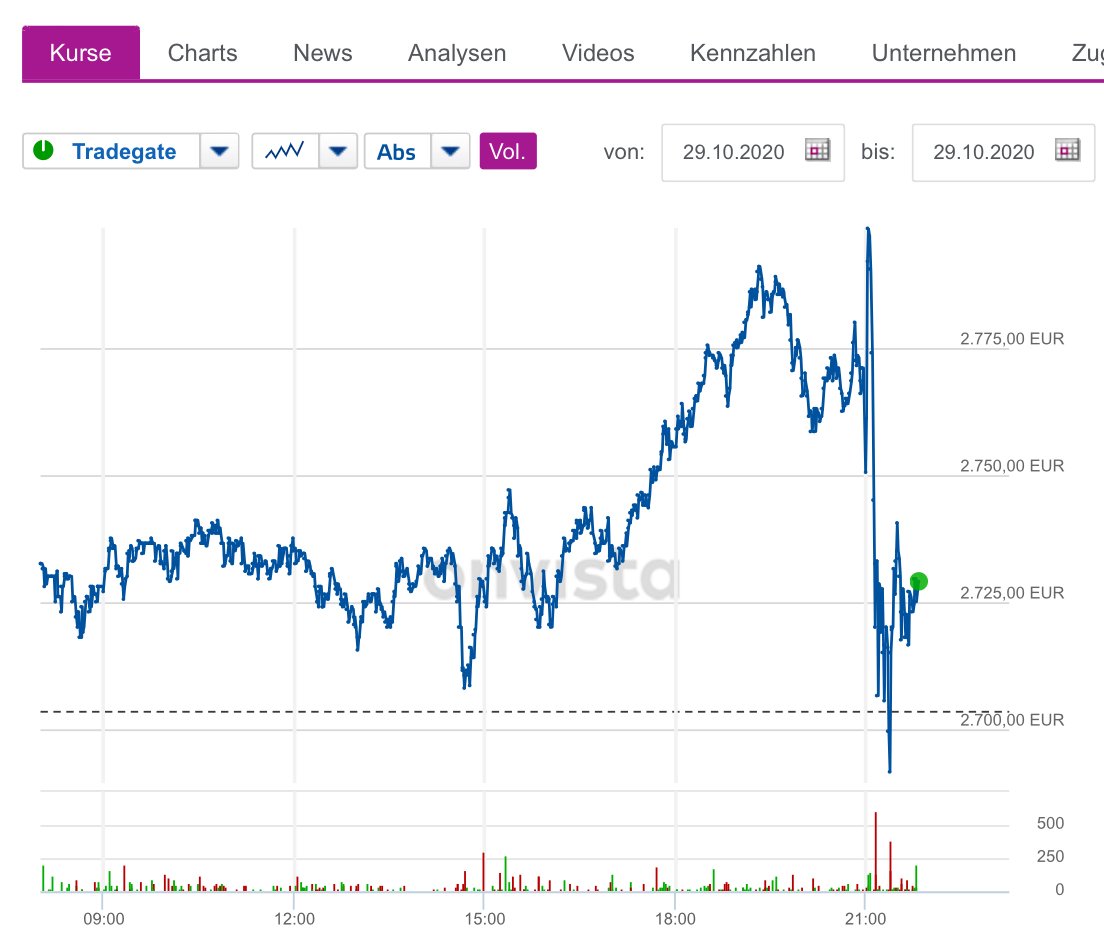Open the 'bis' date calendar picker
This screenshot has width=1104, height=946.
pos(1068,152)
